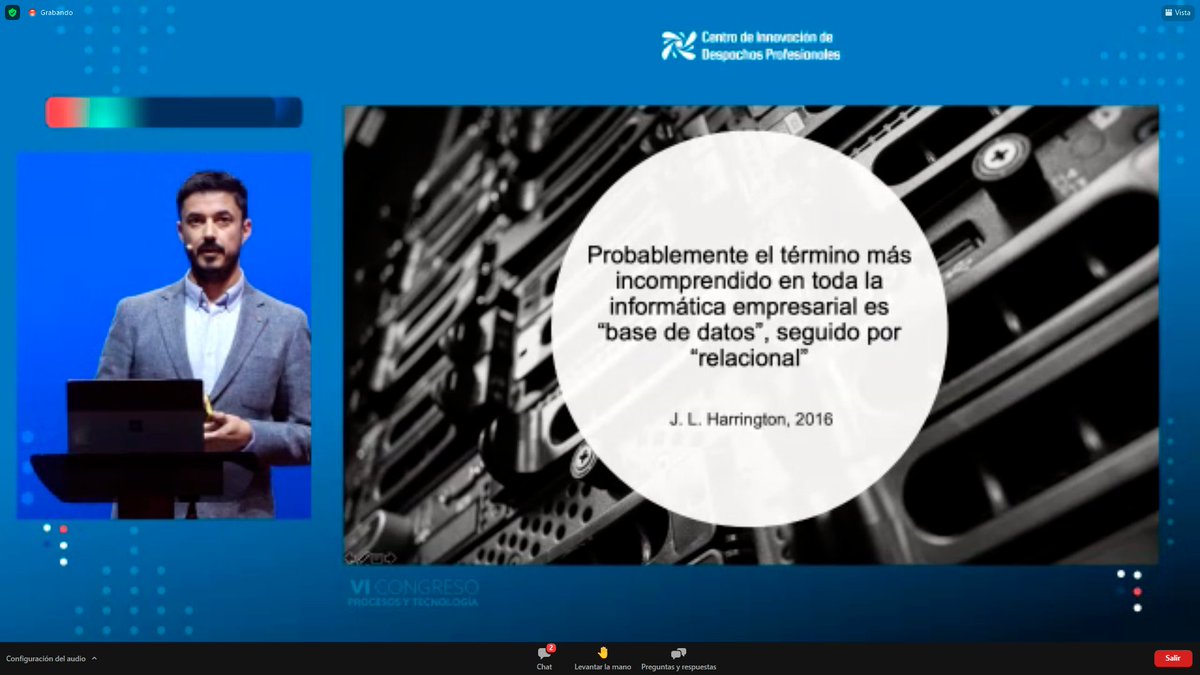Click the shared slide with Harrington quote
The height and width of the screenshot is (675, 1200).
[751, 335]
